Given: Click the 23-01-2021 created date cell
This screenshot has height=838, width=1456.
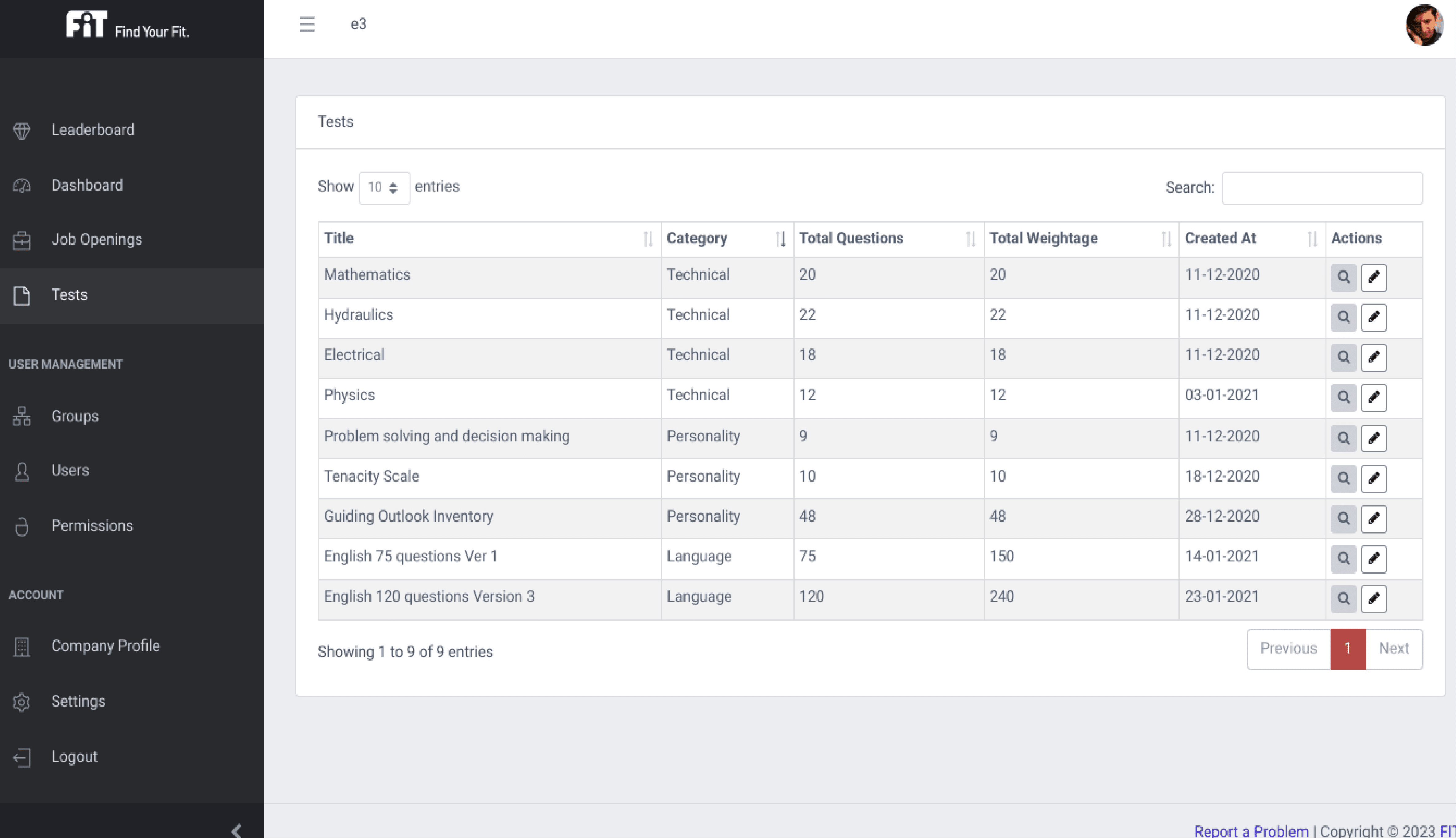Looking at the screenshot, I should [x=1252, y=599].
